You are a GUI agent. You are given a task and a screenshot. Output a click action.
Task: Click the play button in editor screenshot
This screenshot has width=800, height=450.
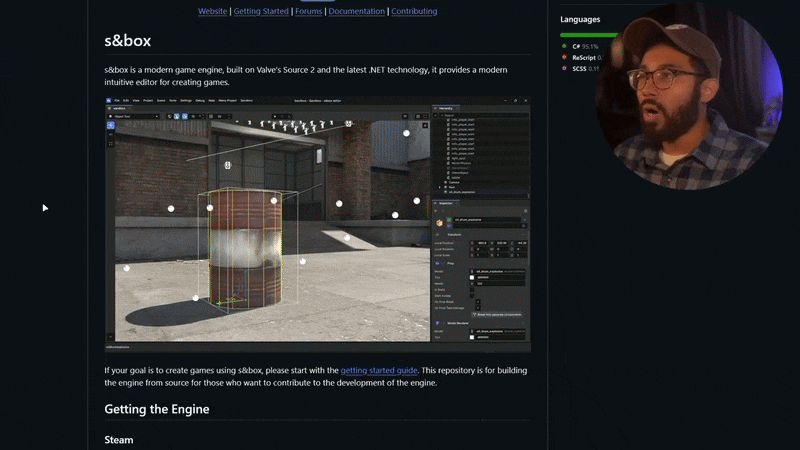pos(275,116)
